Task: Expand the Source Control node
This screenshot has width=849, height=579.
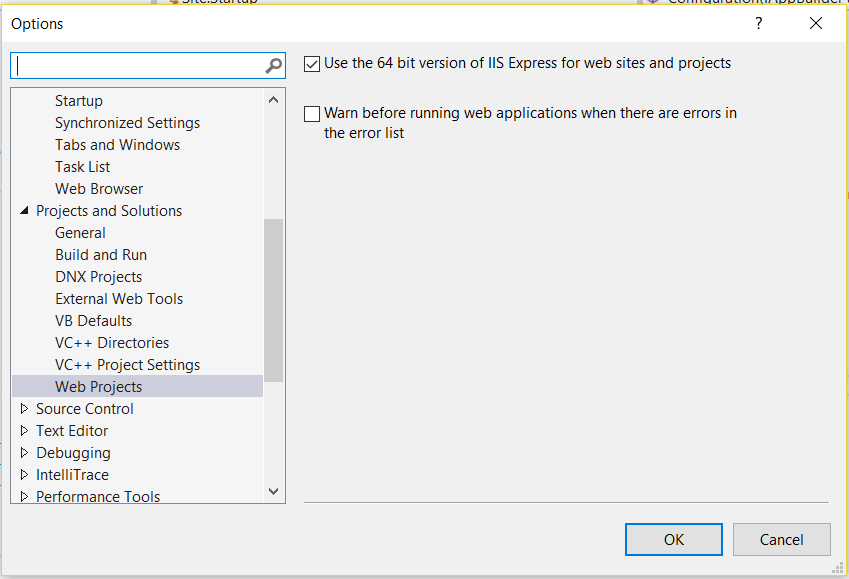Action: (x=24, y=408)
